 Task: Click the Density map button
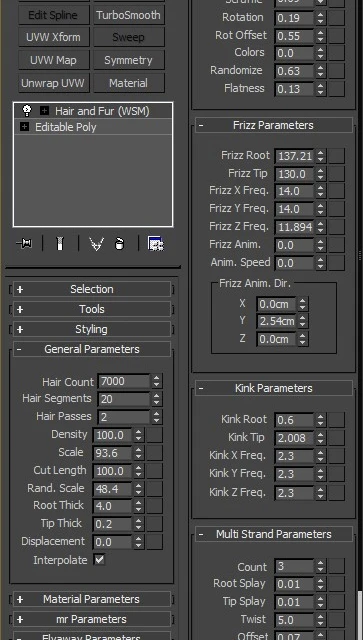click(x=155, y=435)
